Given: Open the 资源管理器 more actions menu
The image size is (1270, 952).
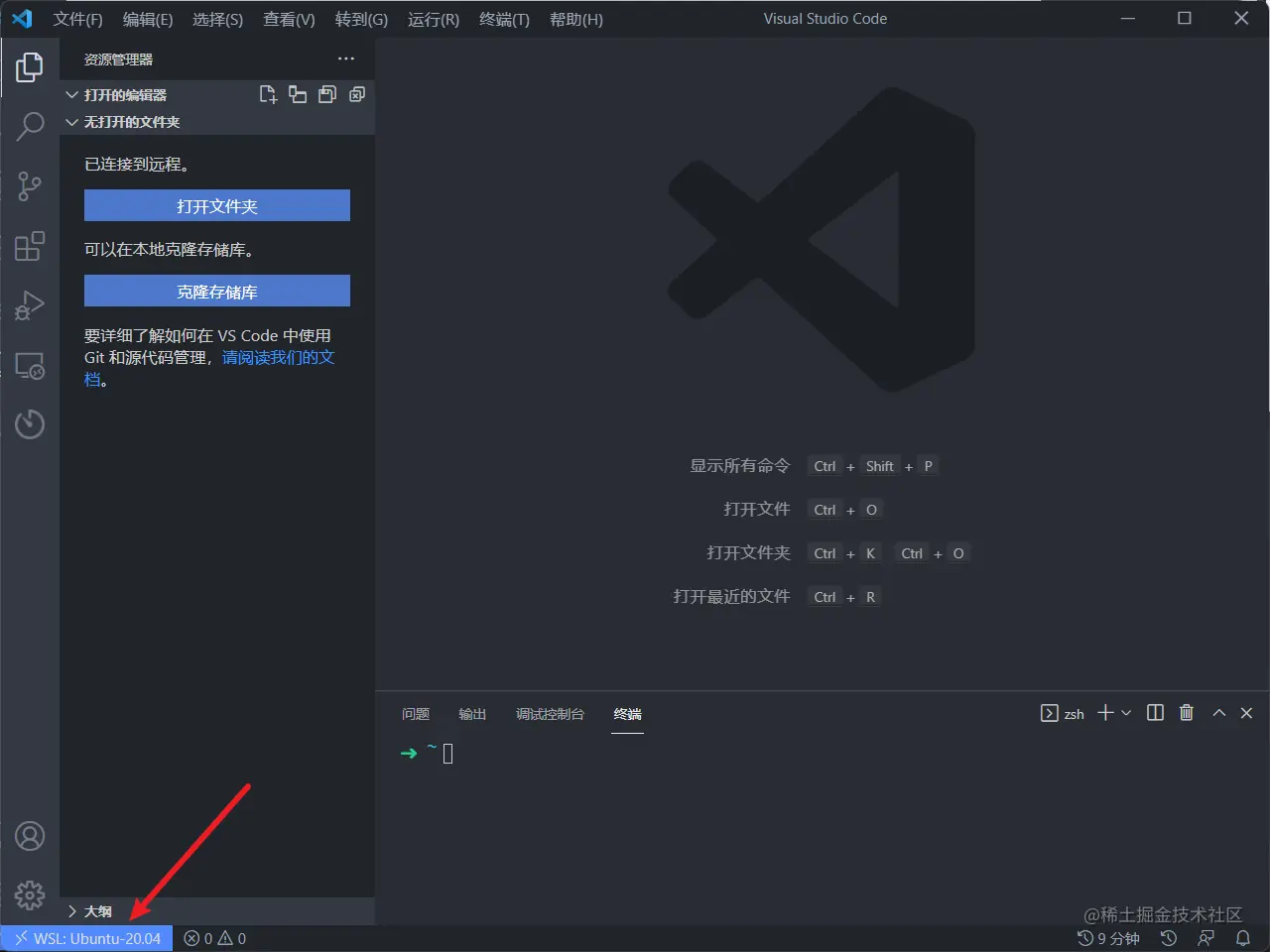Looking at the screenshot, I should pyautogui.click(x=345, y=59).
